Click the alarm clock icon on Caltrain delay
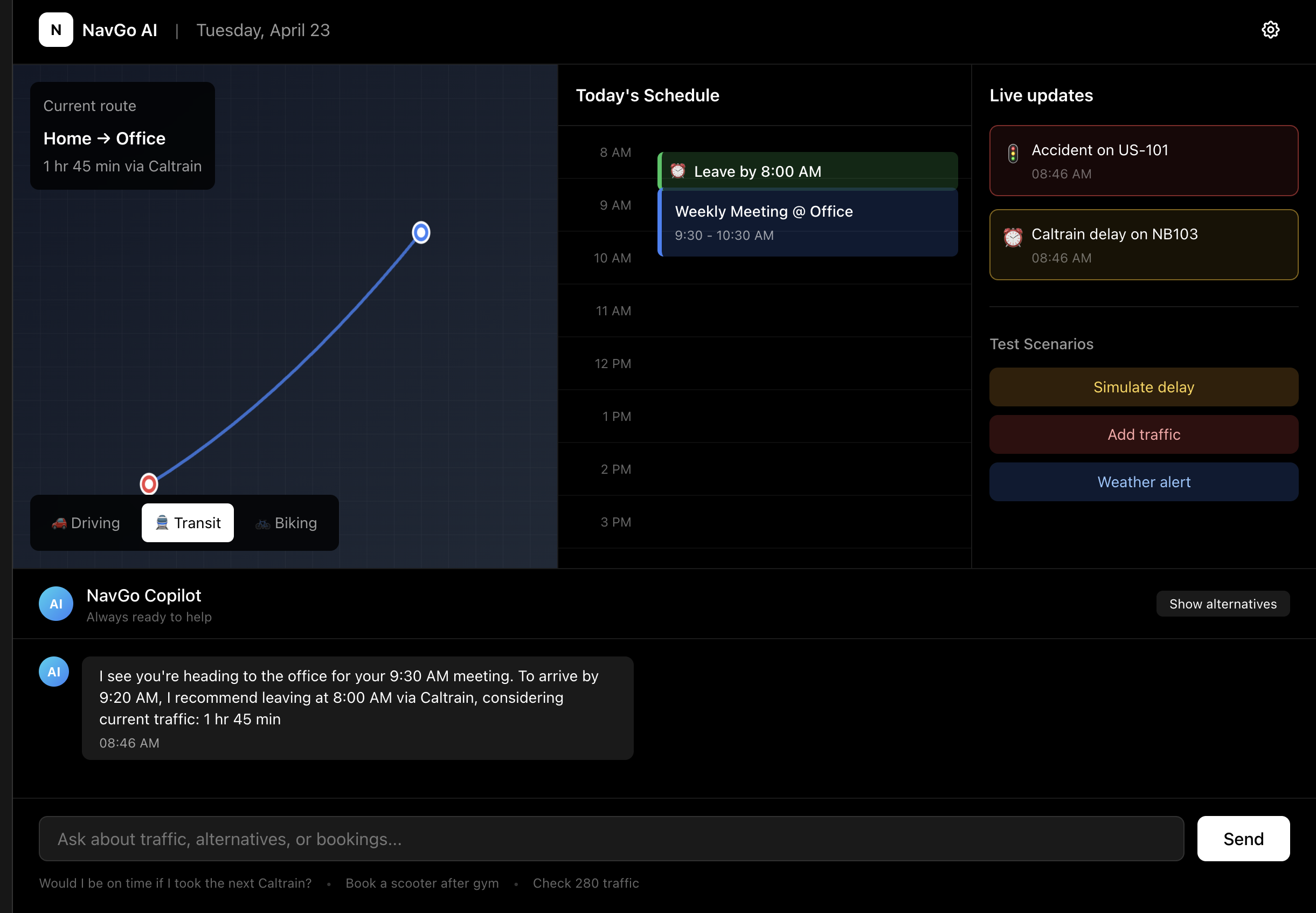Screen dimensions: 1316x913 1012,237
